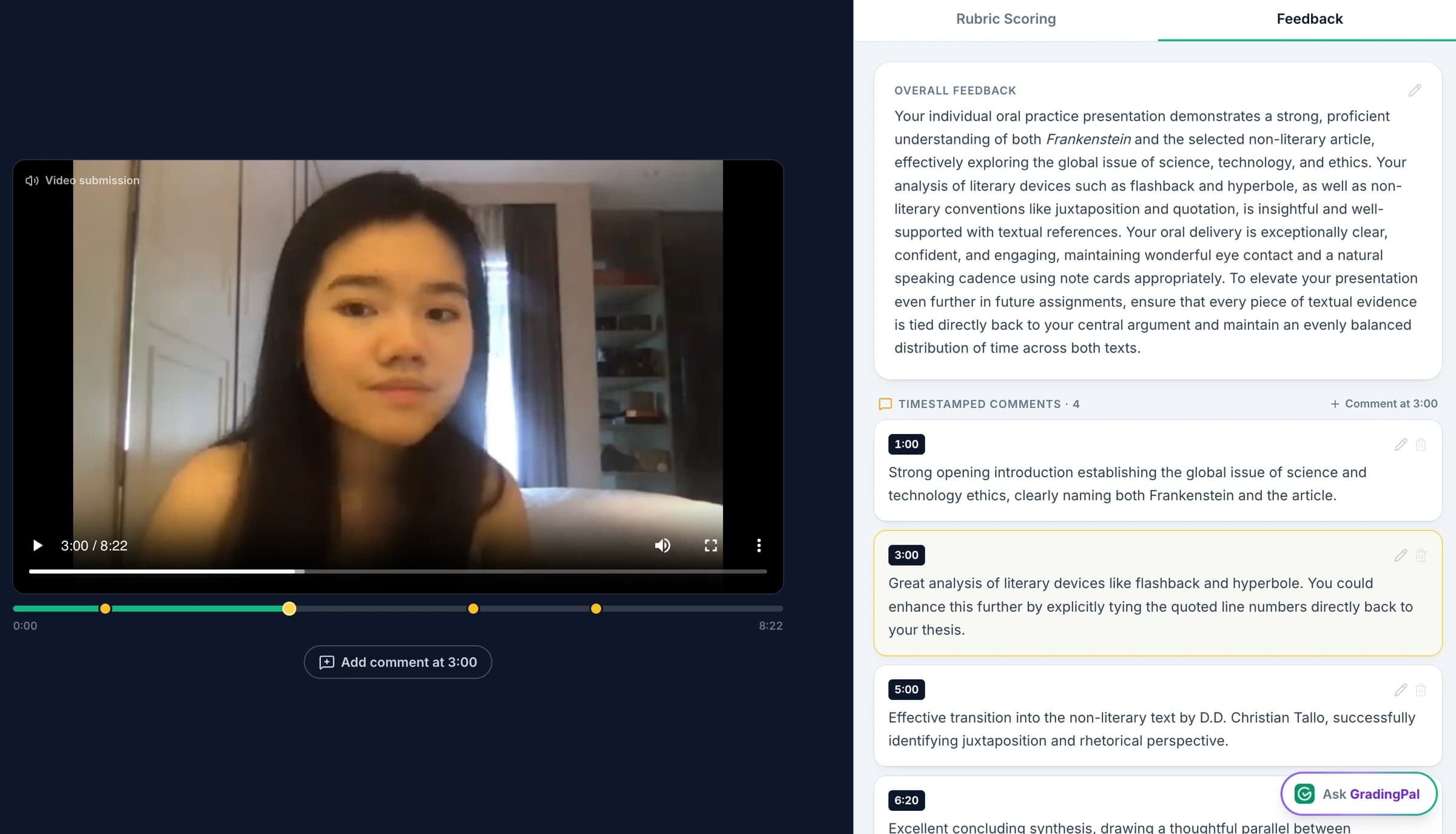Edit the 3:00 timestamped comment

(1400, 555)
